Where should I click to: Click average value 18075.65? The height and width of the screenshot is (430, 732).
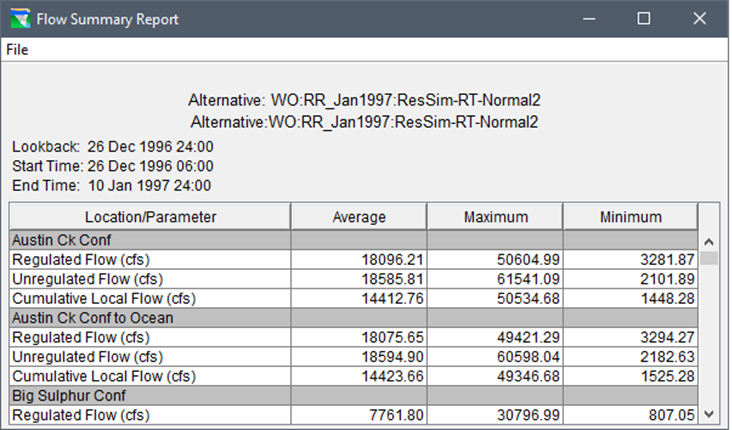pos(393,337)
